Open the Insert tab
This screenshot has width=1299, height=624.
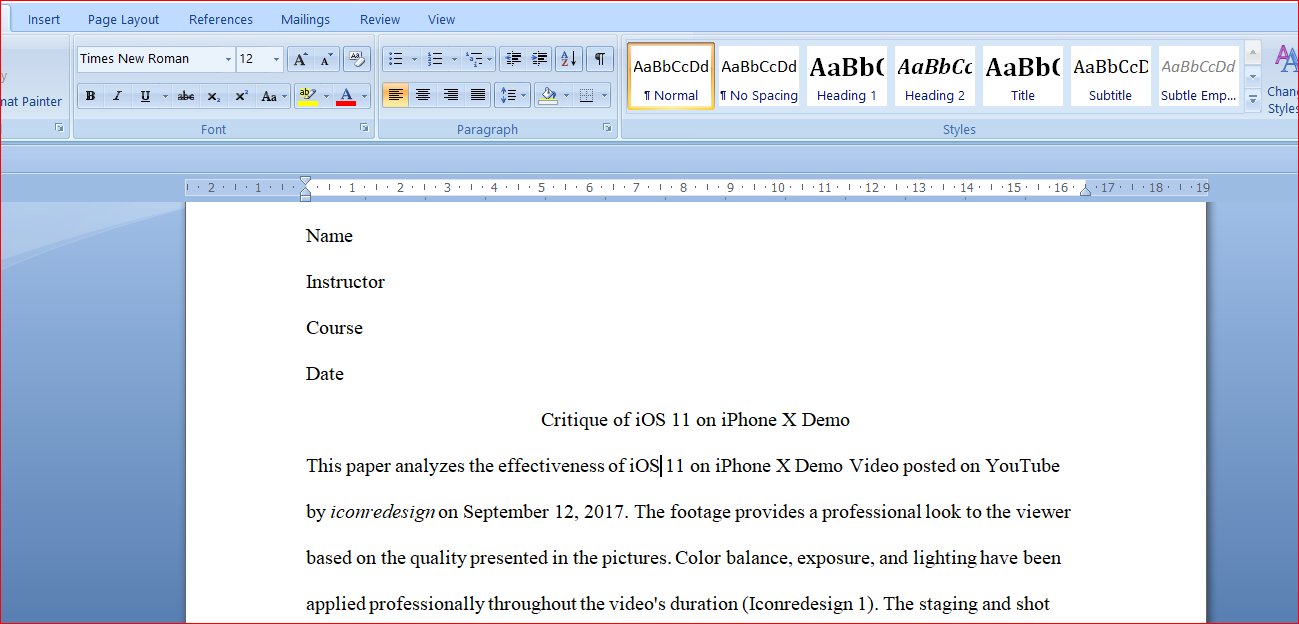pos(44,19)
